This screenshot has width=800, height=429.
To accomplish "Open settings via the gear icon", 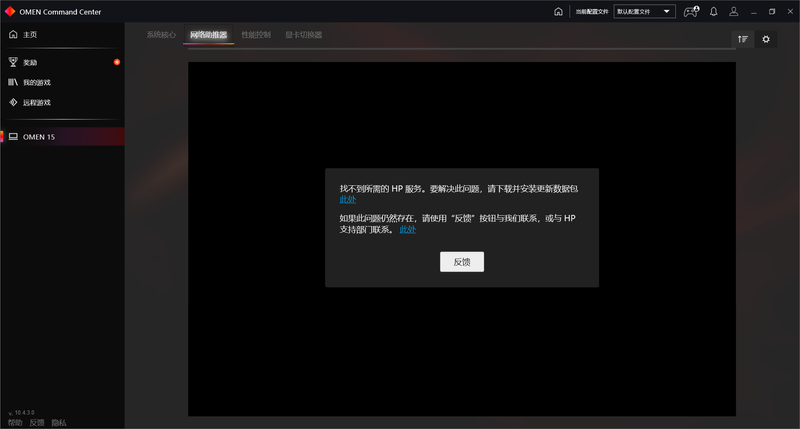I will [766, 39].
